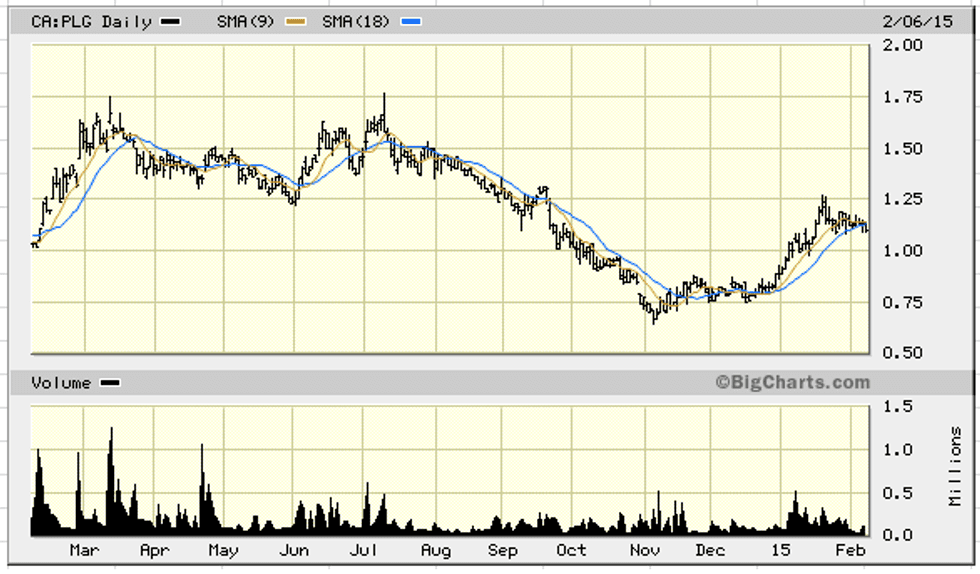Click the 0.50 price axis label
The width and height of the screenshot is (980, 574).
click(x=901, y=352)
